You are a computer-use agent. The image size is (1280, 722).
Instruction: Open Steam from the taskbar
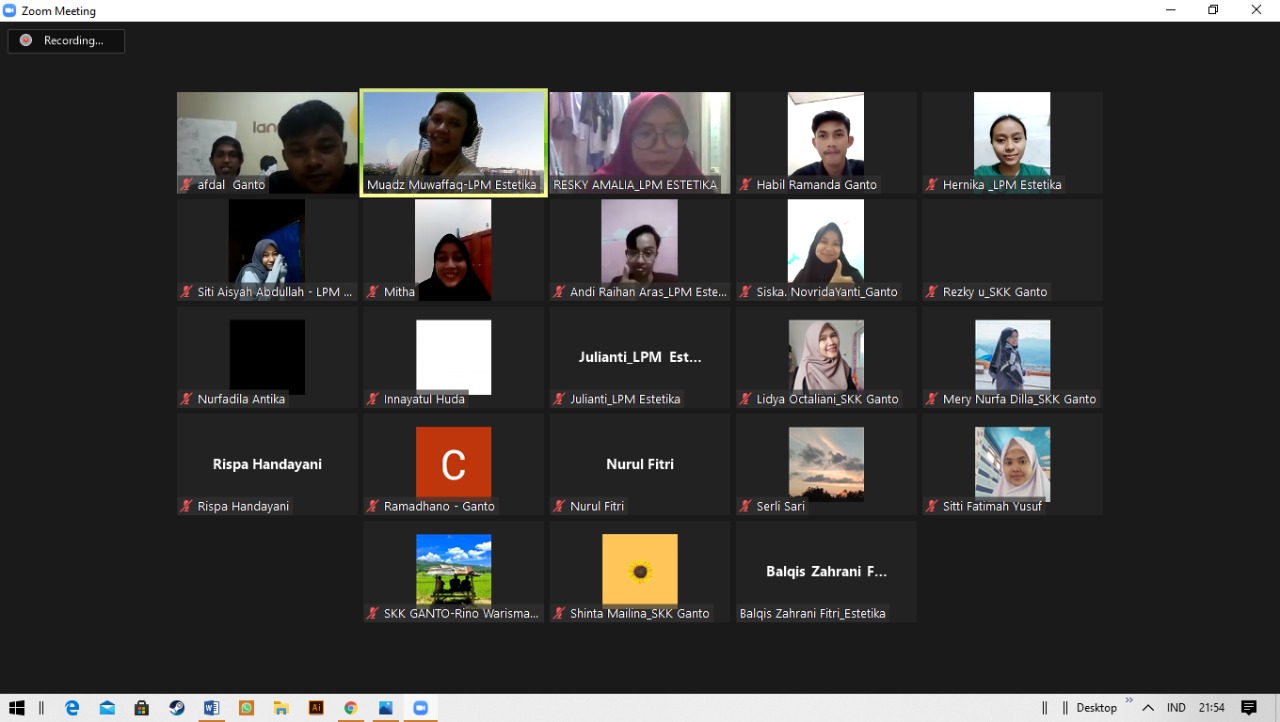[x=177, y=708]
